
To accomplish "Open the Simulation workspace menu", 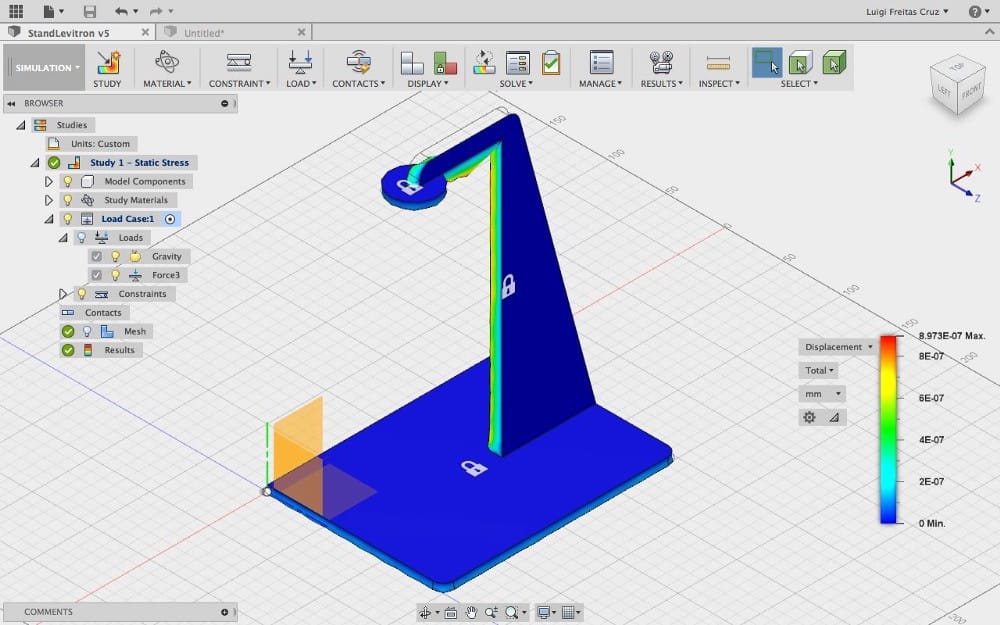I will [47, 68].
